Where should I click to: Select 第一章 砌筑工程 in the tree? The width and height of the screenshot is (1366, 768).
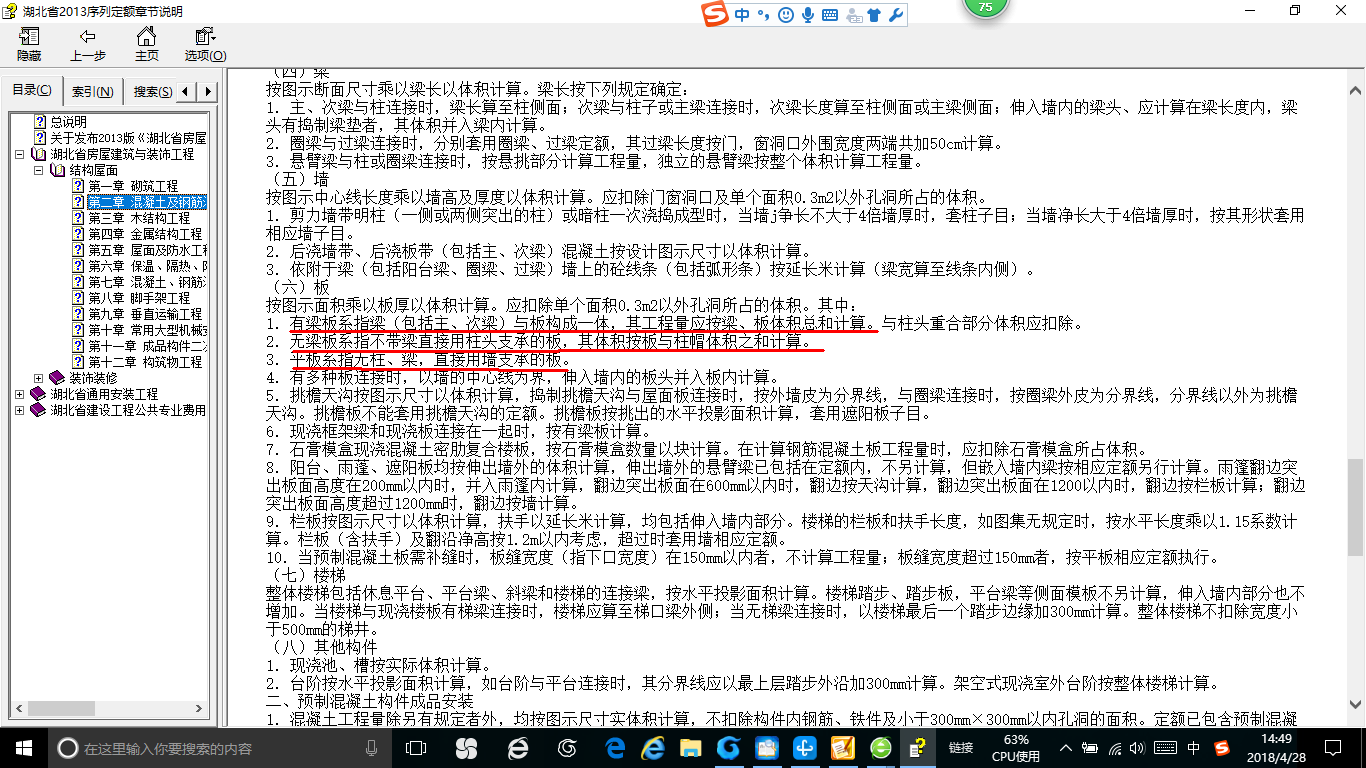coord(133,186)
